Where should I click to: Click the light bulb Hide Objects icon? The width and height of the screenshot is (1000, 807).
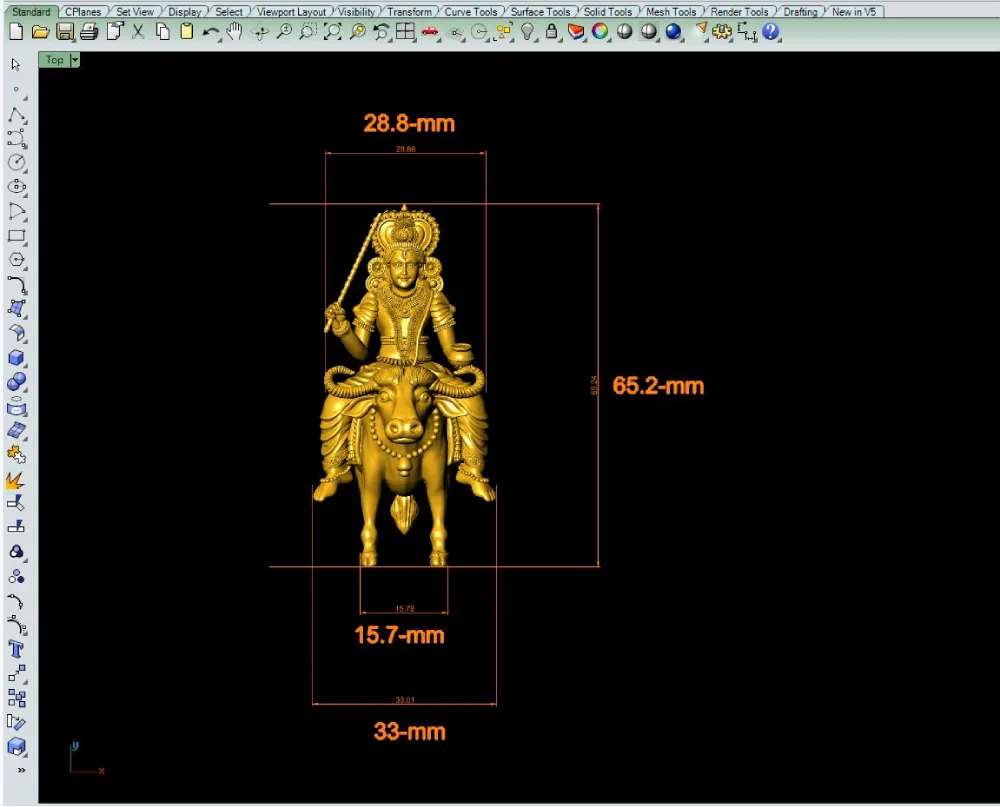coord(527,31)
